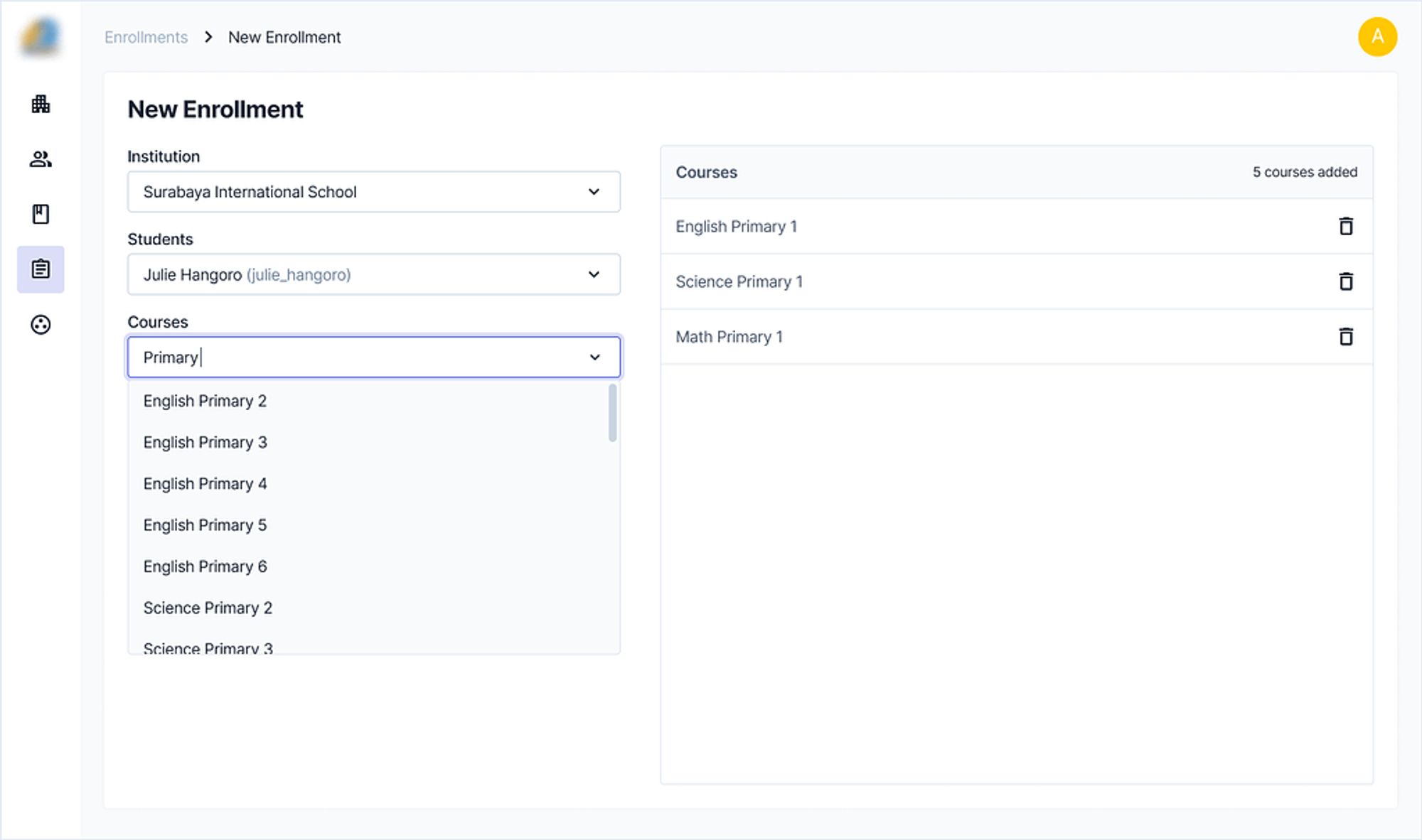Open the users people icon in sidebar
This screenshot has height=840, width=1422.
[x=41, y=159]
